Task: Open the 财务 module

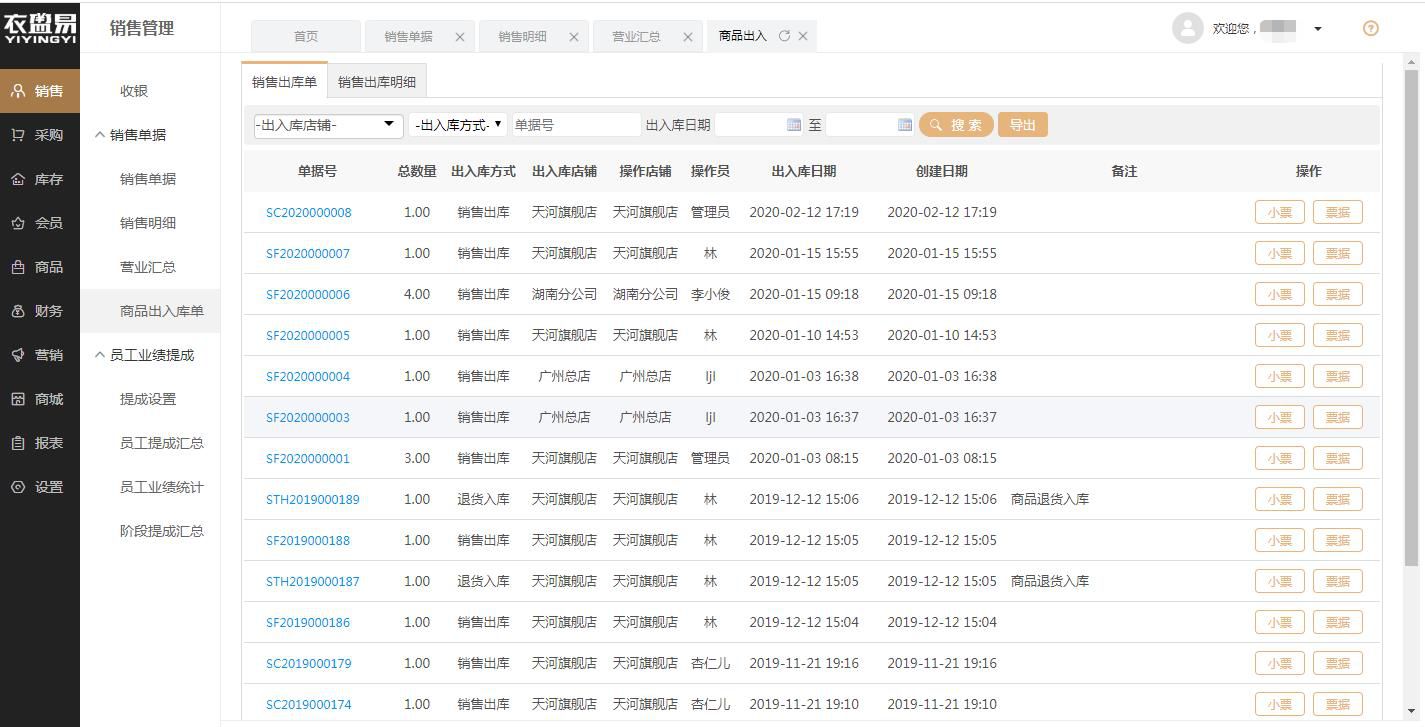Action: (x=40, y=310)
